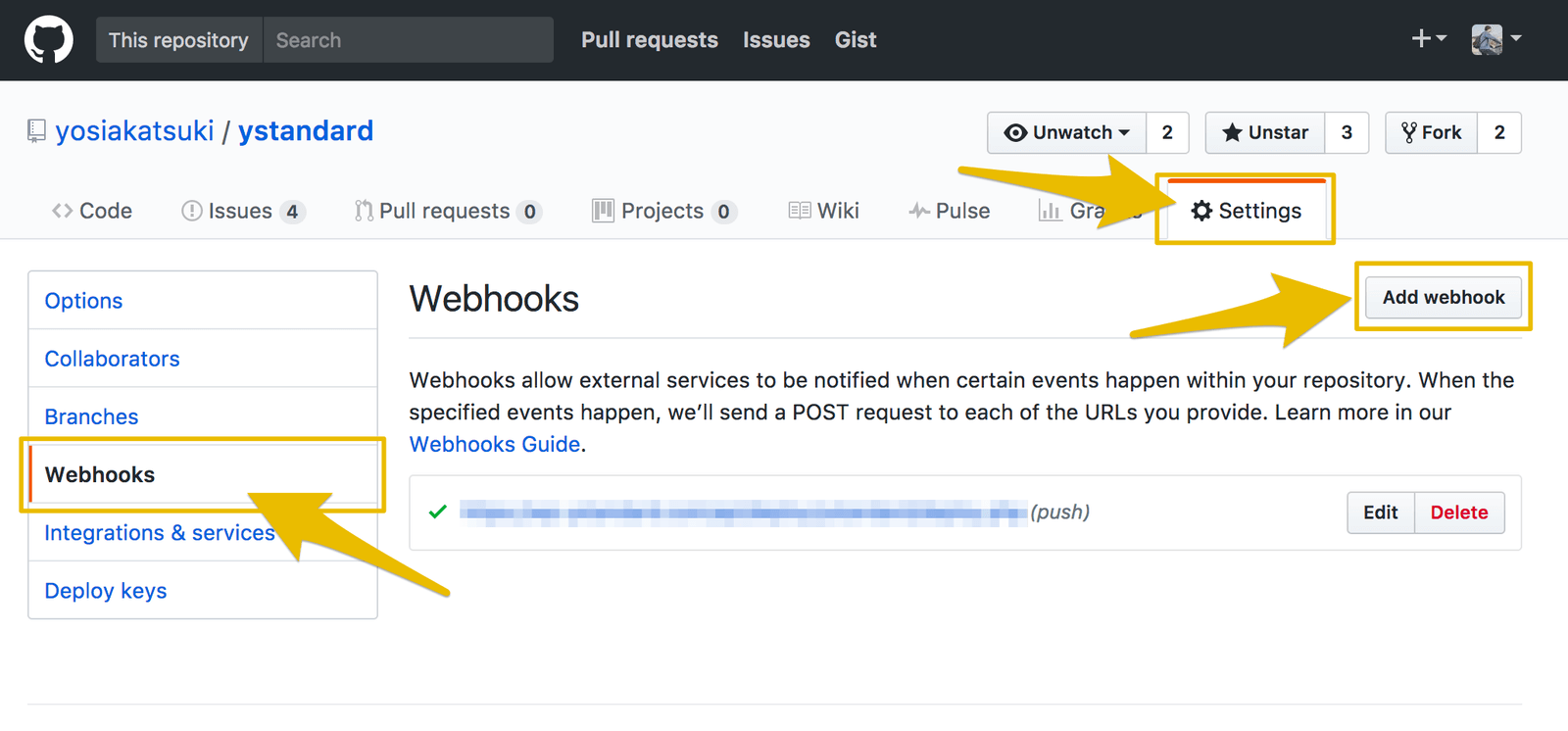The image size is (1568, 731).
Task: Focus the Search input field
Action: (408, 40)
